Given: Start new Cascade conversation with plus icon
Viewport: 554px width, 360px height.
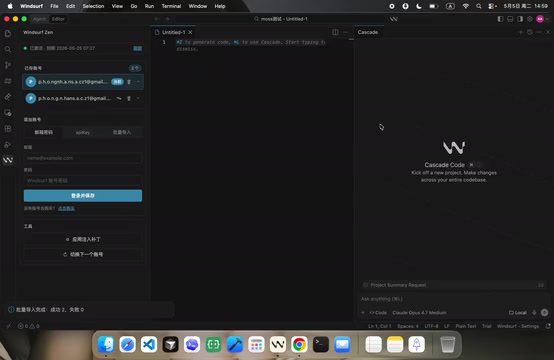Looking at the screenshot, I should point(520,32).
